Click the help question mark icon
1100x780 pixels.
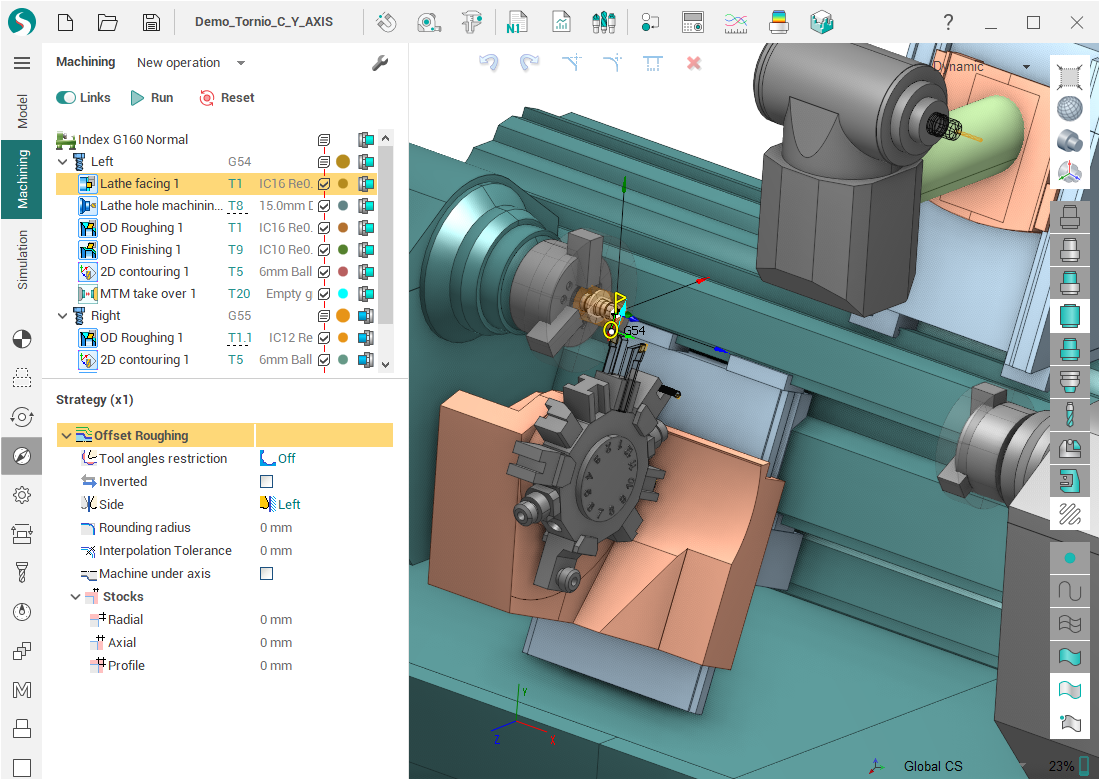point(948,22)
